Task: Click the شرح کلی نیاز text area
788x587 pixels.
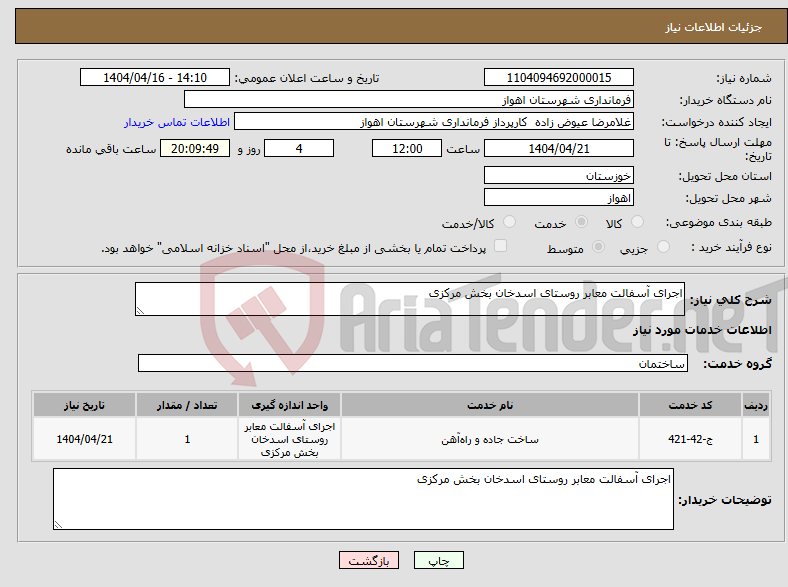Action: point(410,299)
